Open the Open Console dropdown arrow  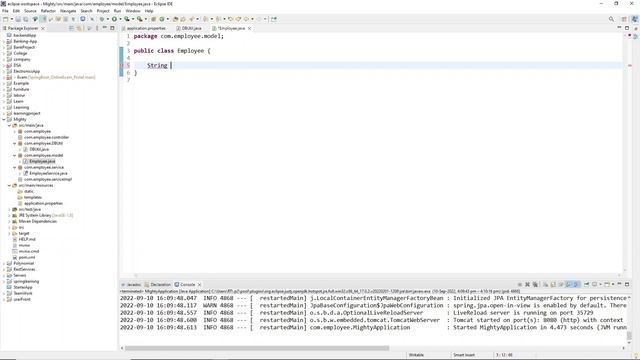[x=613, y=284]
